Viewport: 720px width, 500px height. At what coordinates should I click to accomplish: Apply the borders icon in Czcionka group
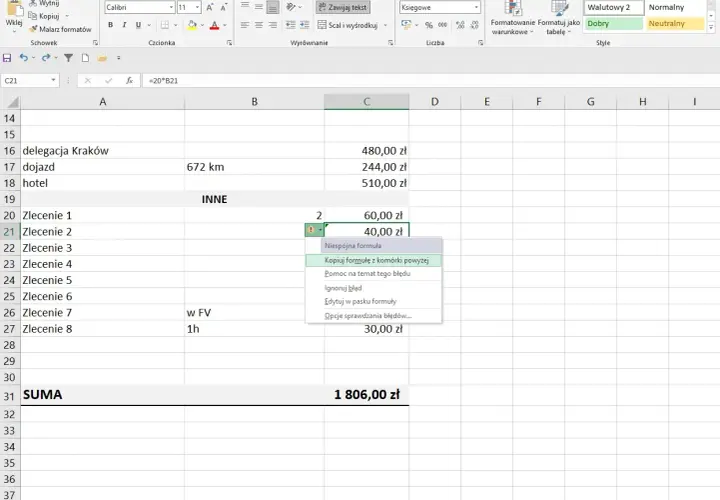click(x=165, y=25)
